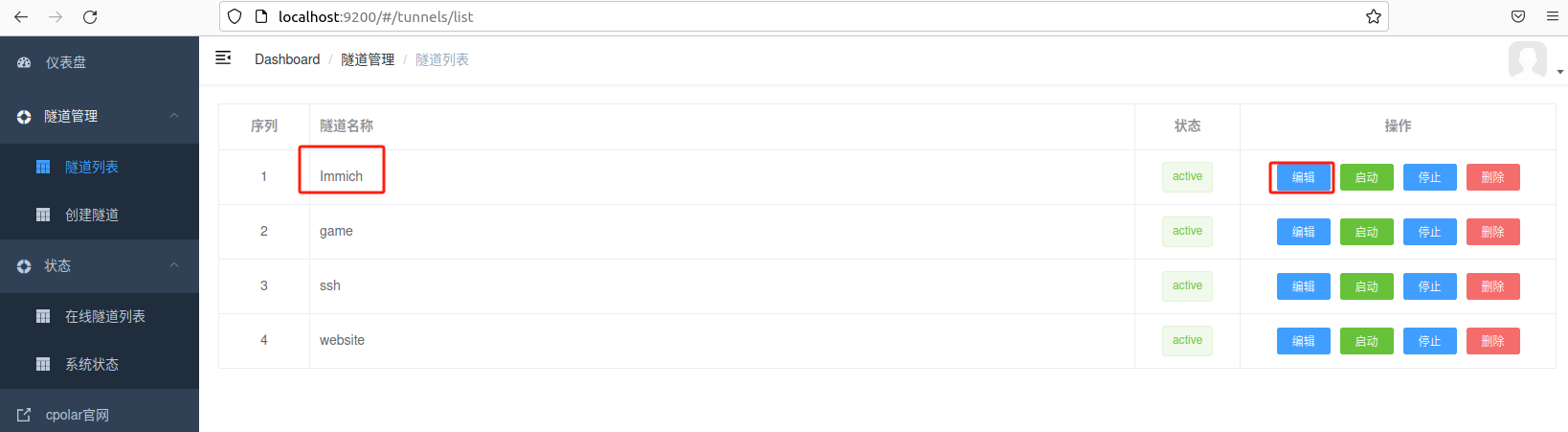Click the browser reload icon
Viewport: 1568px width, 432px height.
(90, 17)
